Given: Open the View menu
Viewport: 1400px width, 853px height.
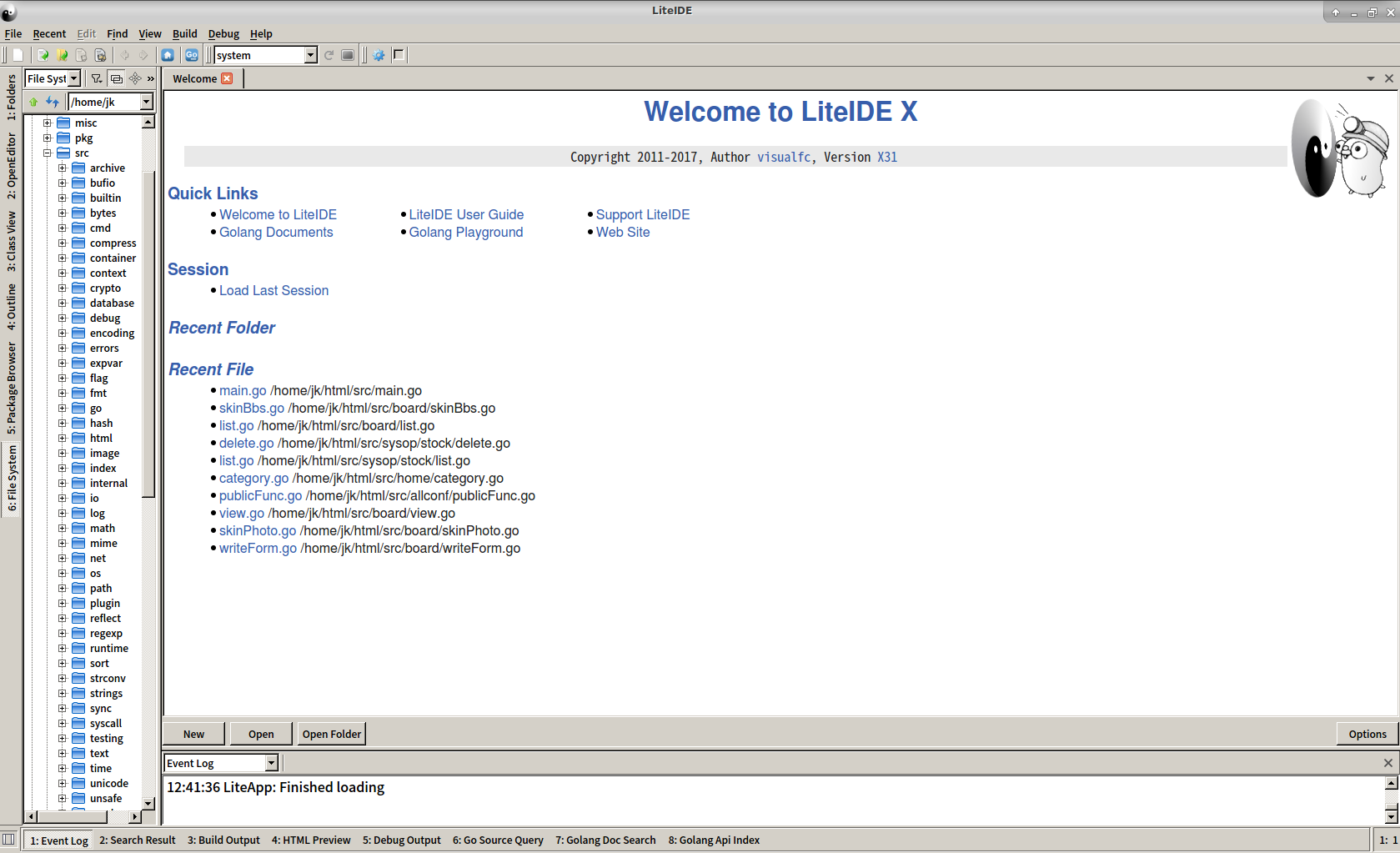Looking at the screenshot, I should click(150, 33).
